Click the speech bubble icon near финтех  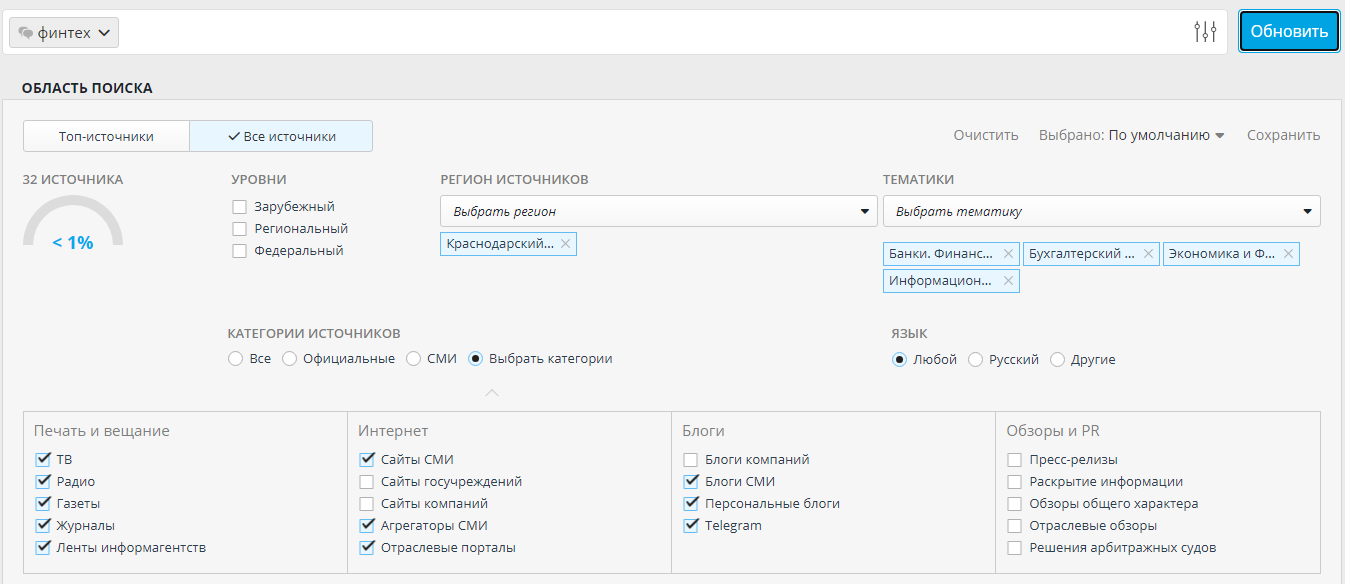26,33
